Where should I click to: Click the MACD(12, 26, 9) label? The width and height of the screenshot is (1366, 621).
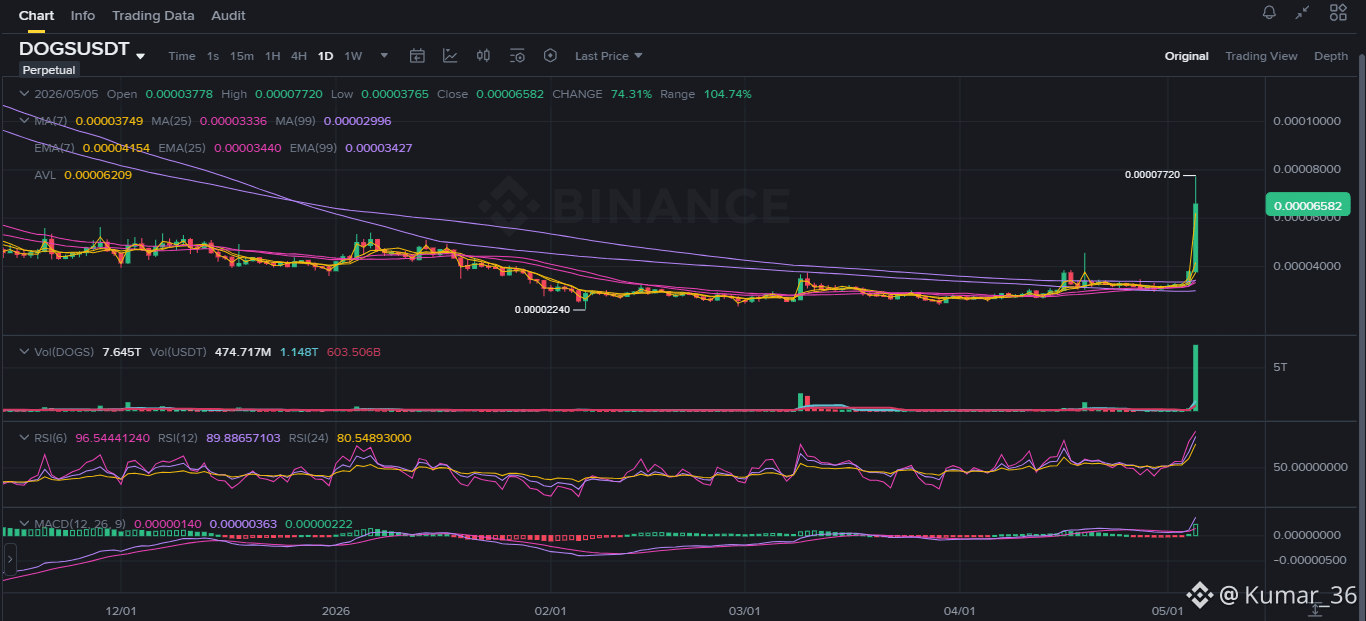[81, 523]
